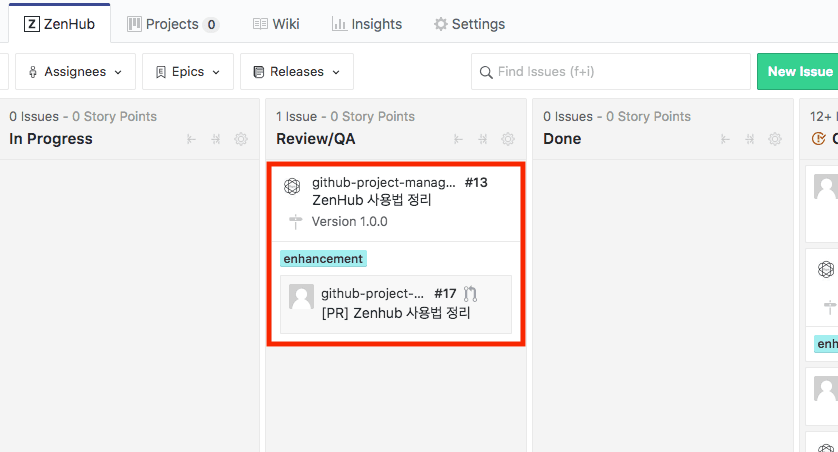Click the '1 Issue - 0 Story Points' text

[345, 116]
